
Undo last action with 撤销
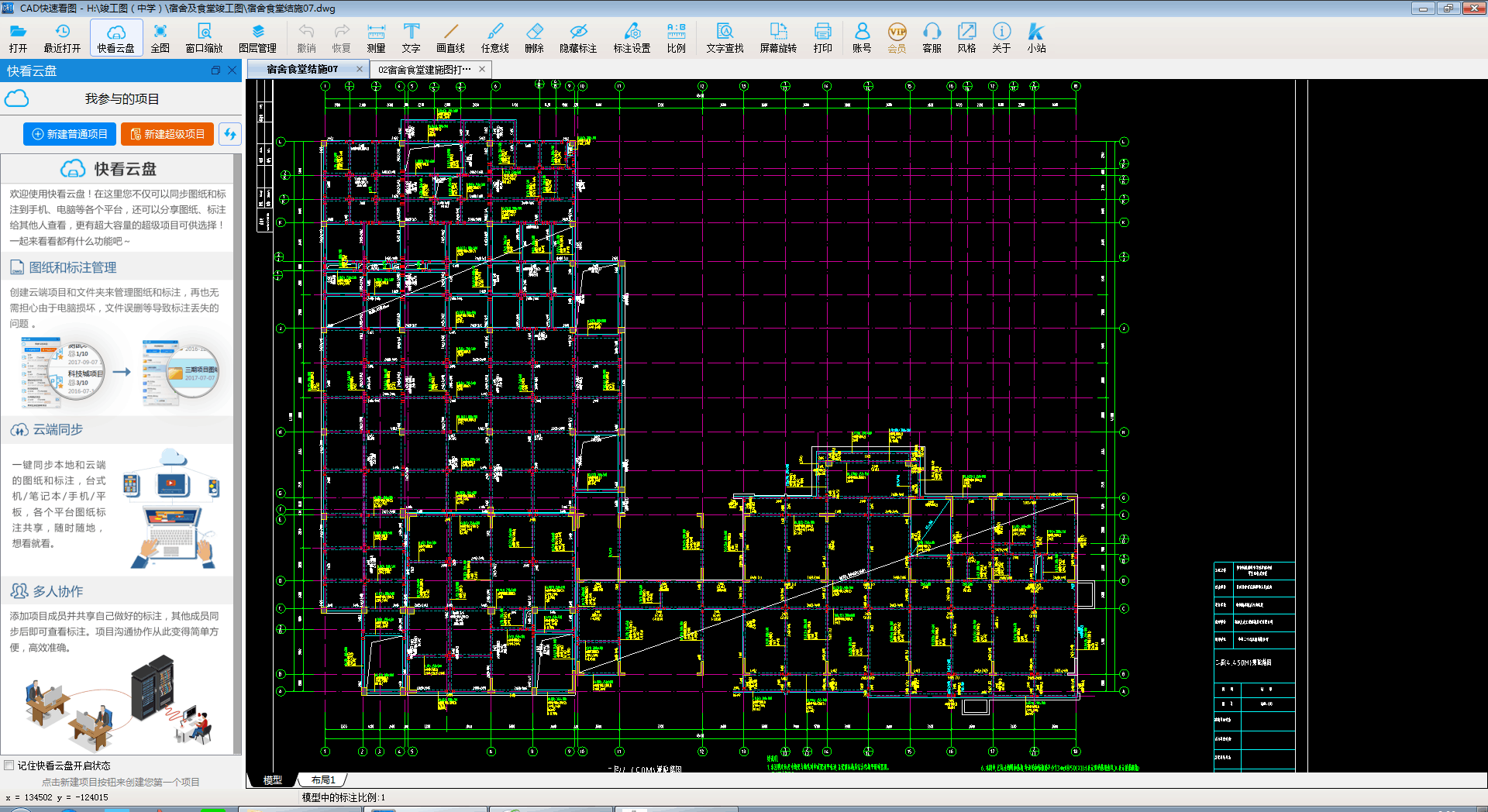(306, 38)
